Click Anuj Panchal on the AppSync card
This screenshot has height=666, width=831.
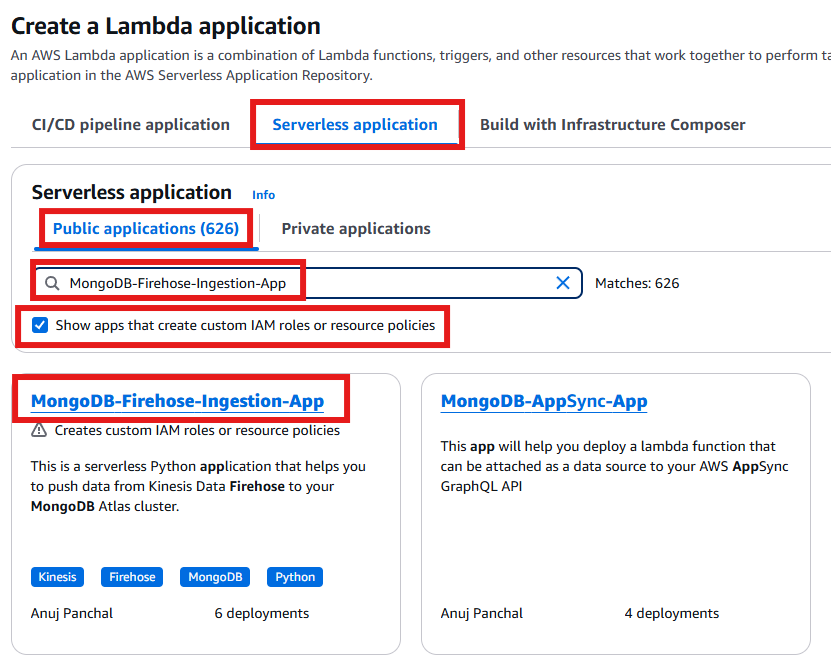point(481,613)
